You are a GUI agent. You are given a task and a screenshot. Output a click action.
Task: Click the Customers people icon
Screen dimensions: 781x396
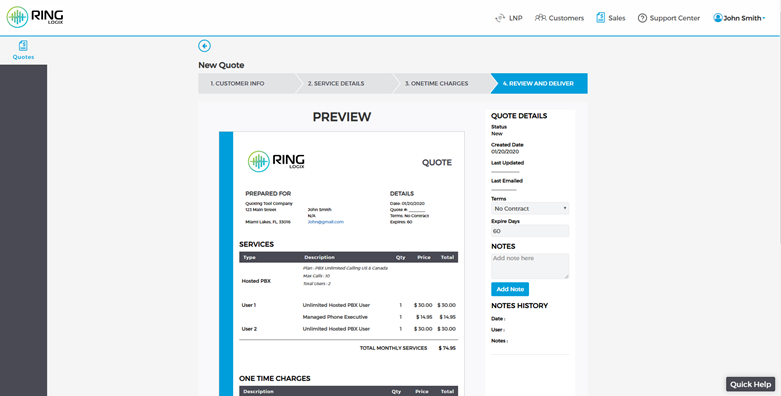click(540, 18)
